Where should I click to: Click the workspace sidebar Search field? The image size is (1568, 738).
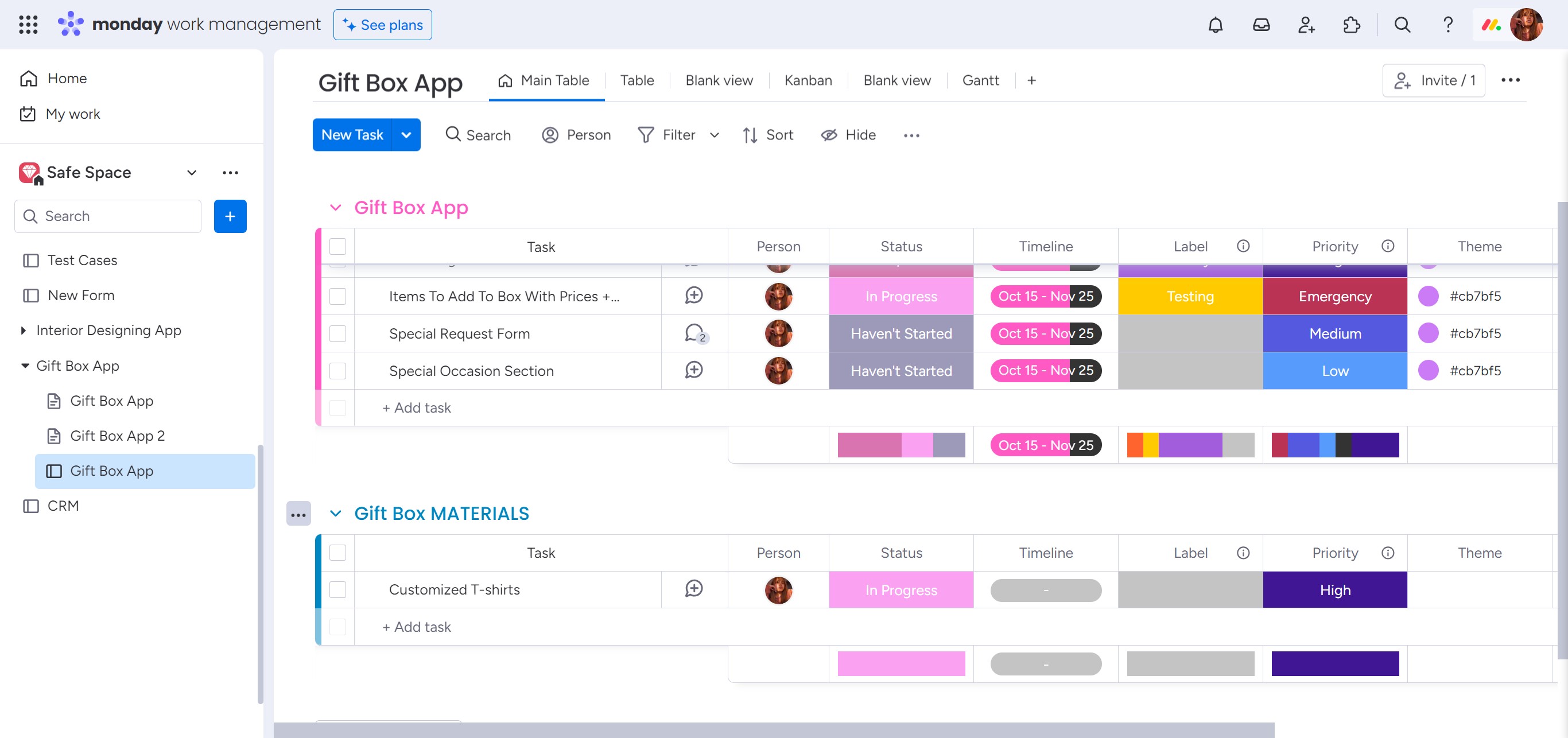coord(116,216)
